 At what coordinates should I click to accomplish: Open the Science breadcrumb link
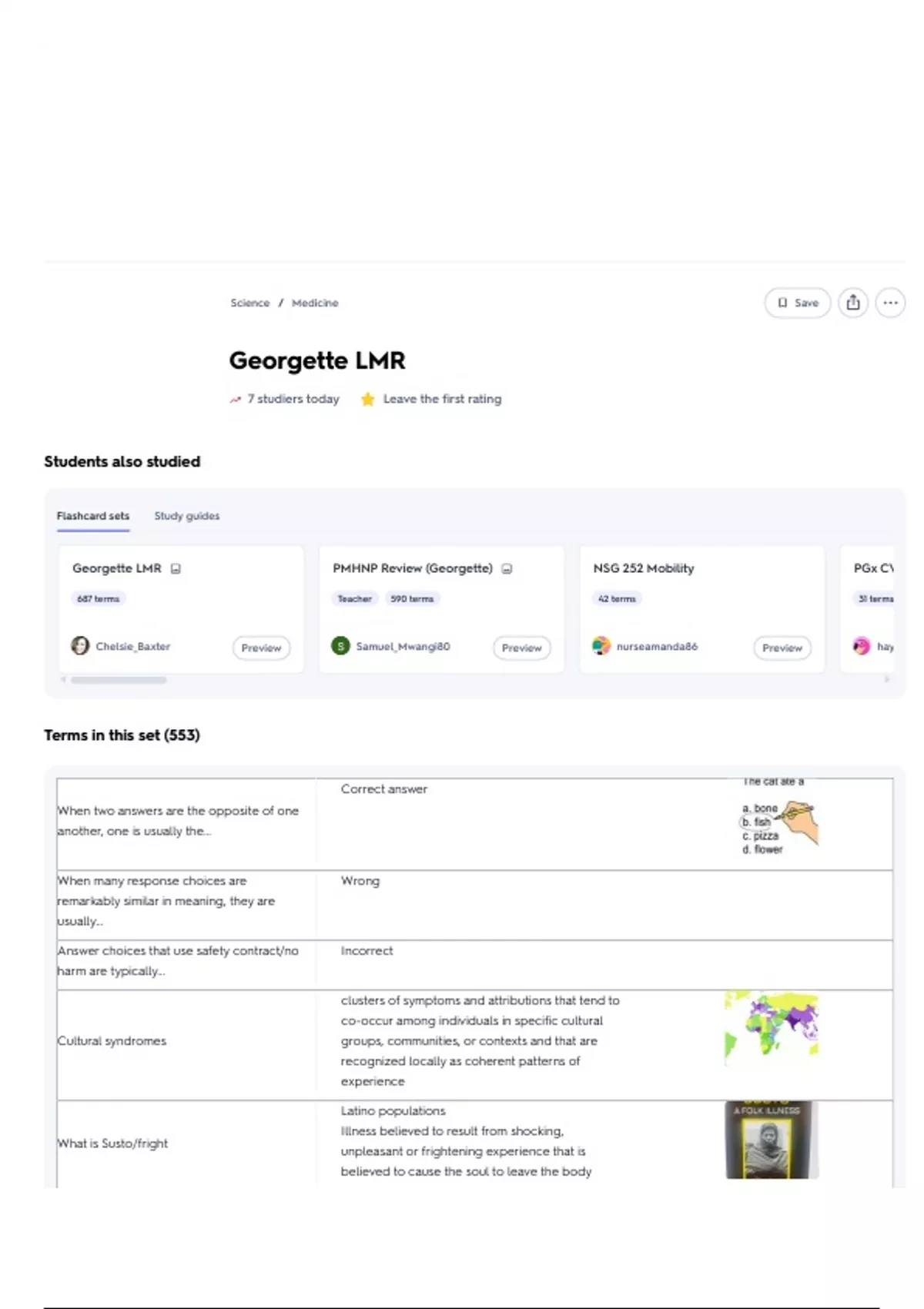point(249,303)
